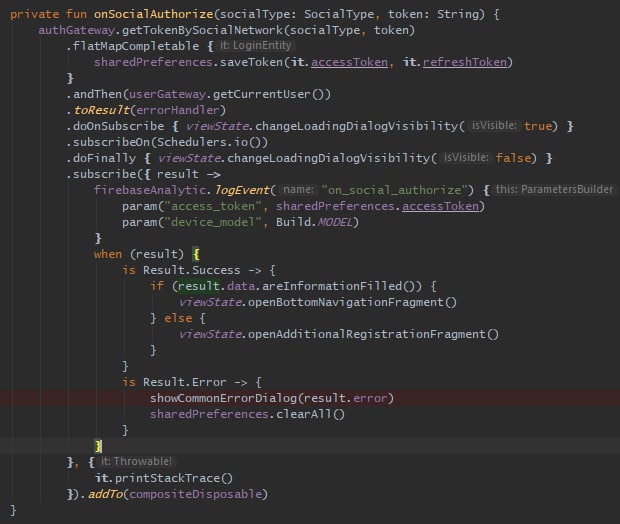Click the logEvent call
620x524 pixels.
tap(242, 190)
